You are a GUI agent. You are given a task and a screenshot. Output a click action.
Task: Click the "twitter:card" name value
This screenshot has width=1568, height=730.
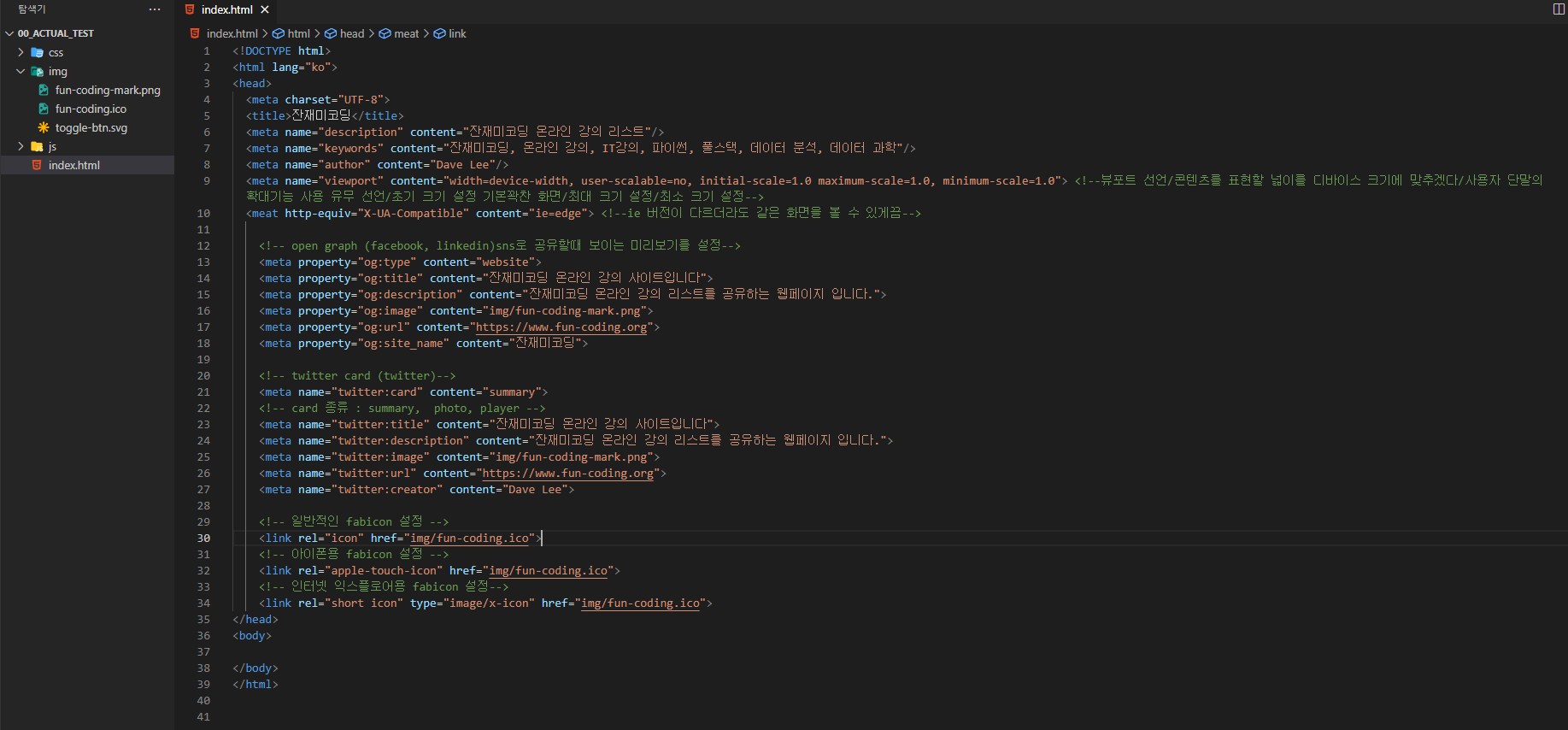378,392
